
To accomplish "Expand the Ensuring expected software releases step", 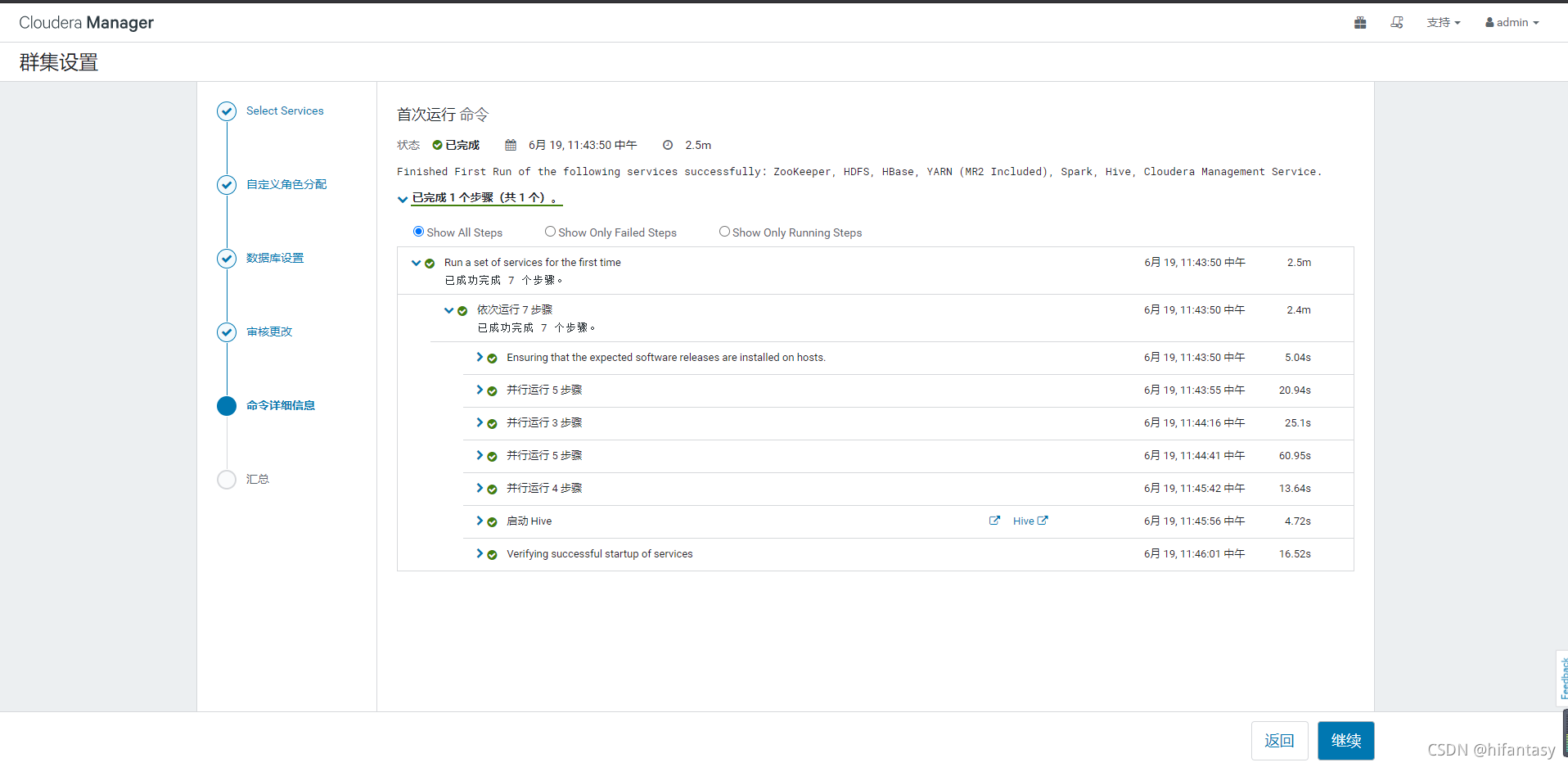I will click(480, 357).
